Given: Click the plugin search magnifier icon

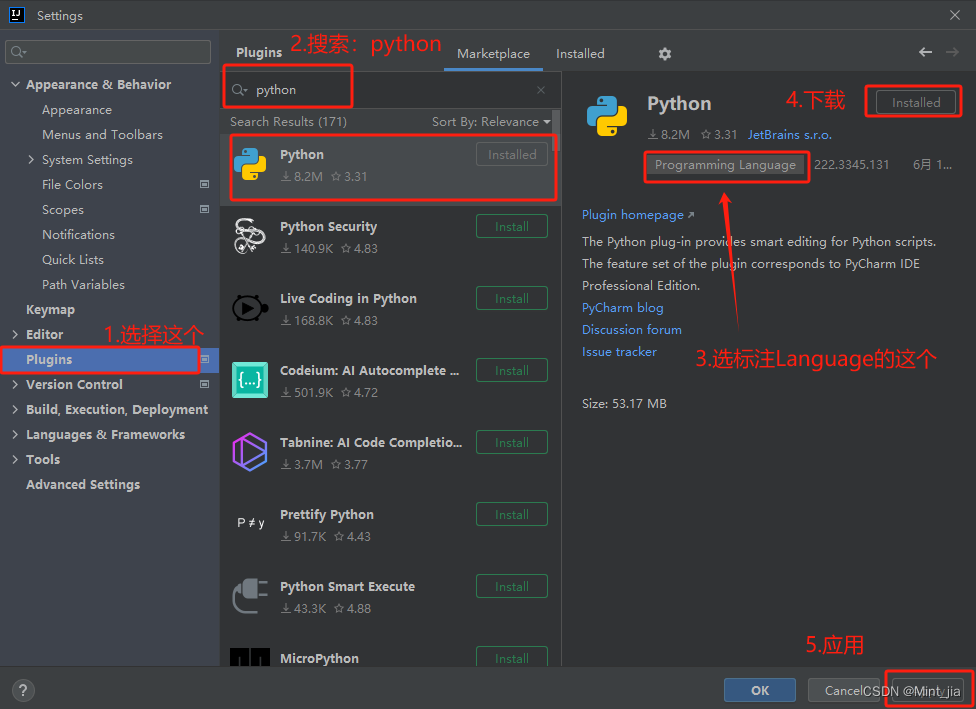Looking at the screenshot, I should point(239,90).
